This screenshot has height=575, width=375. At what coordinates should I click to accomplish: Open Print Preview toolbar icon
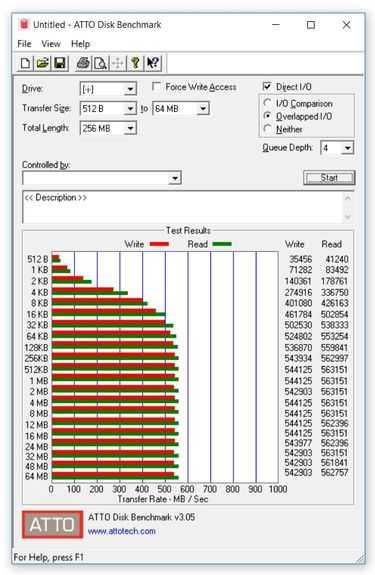click(x=100, y=63)
